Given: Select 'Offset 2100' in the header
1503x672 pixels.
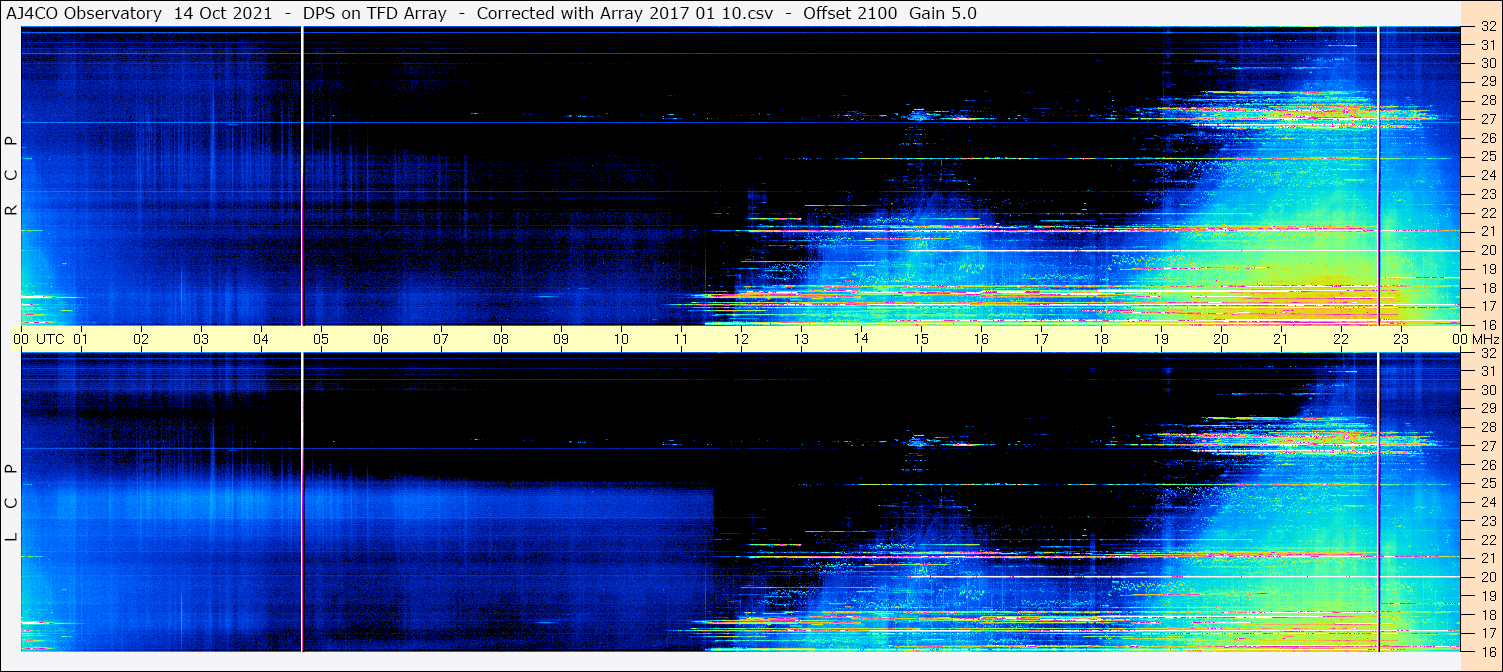Looking at the screenshot, I should coord(850,13).
